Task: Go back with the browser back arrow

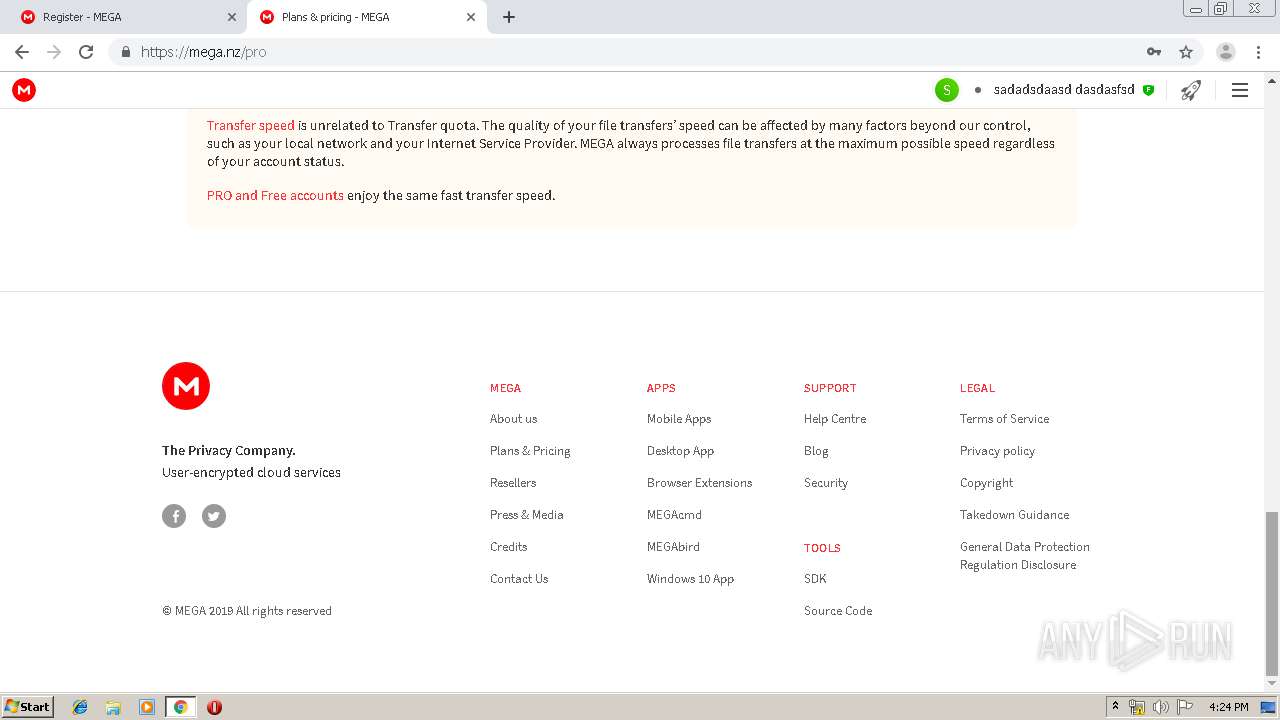Action: (22, 52)
